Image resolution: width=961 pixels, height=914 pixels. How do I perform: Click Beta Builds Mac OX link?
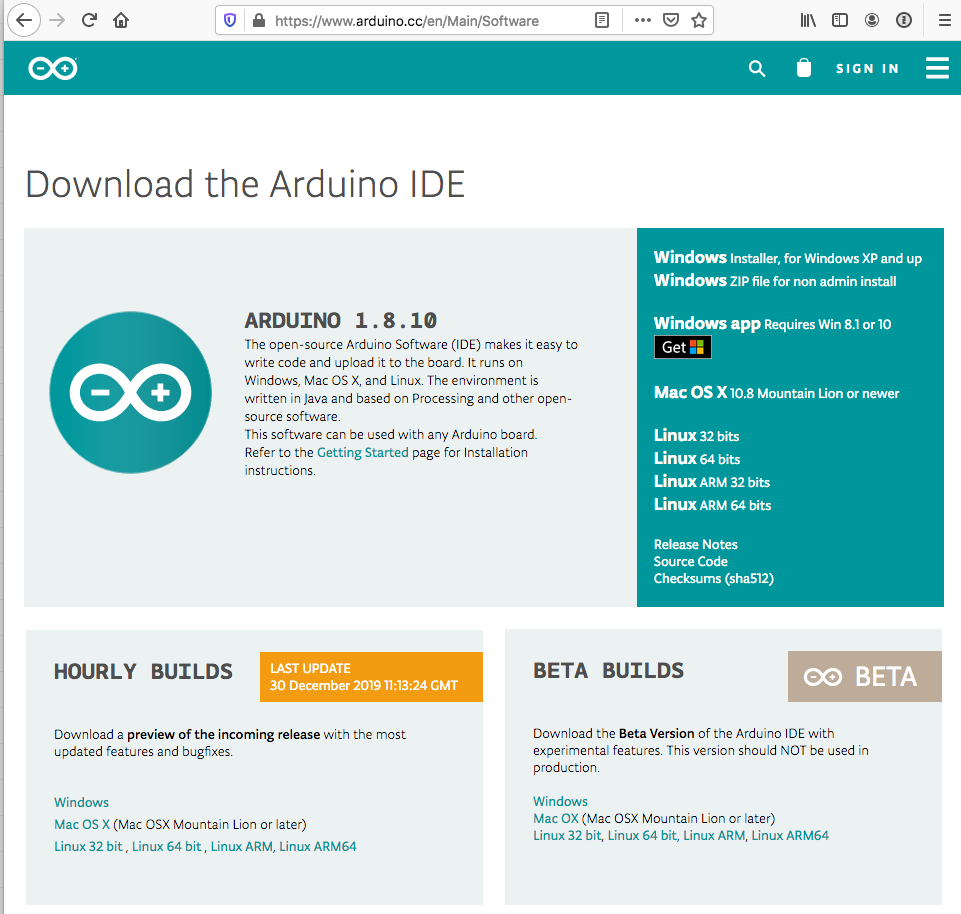pyautogui.click(x=556, y=818)
